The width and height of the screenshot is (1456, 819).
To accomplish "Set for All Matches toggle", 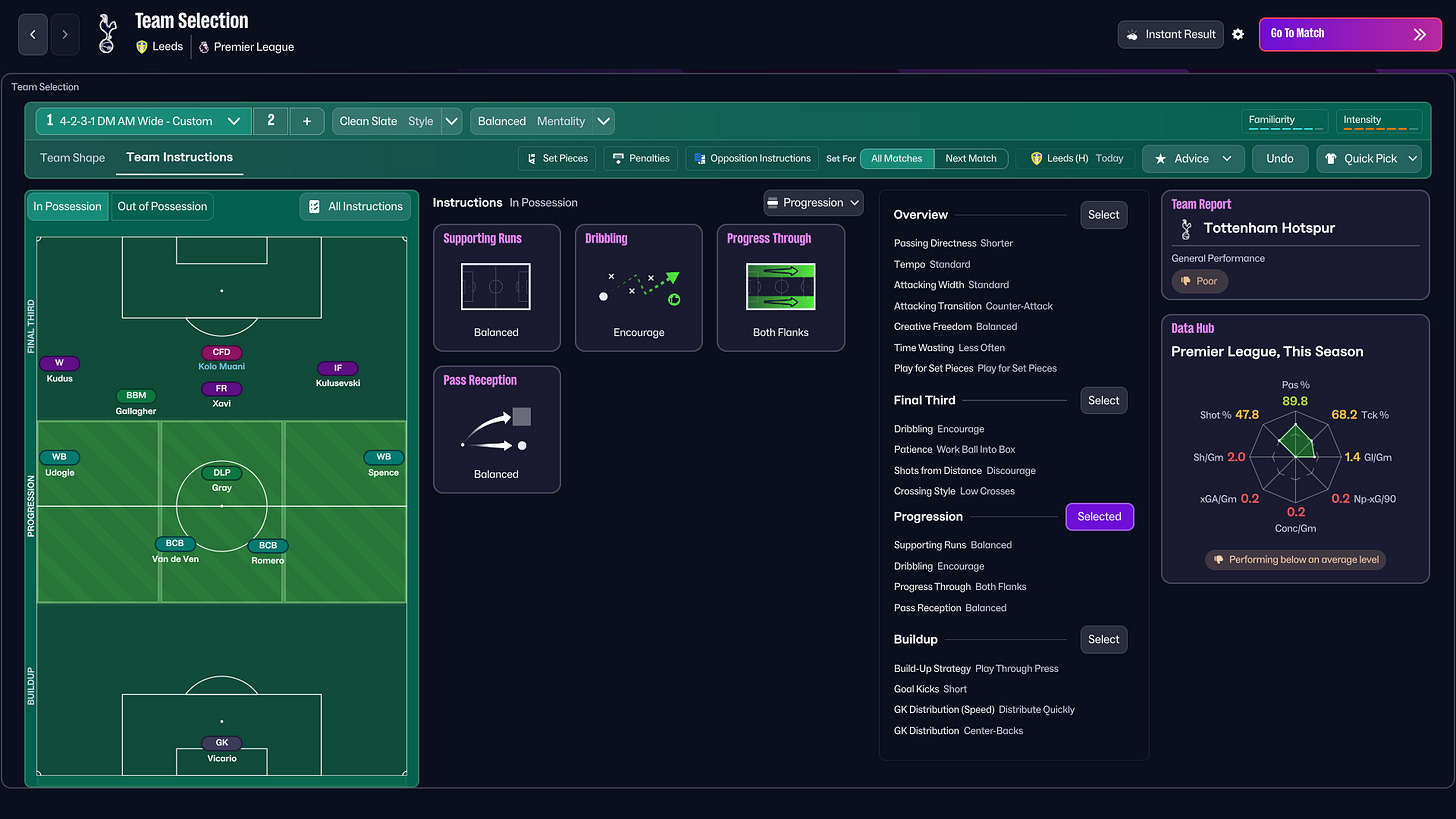I will tap(897, 158).
